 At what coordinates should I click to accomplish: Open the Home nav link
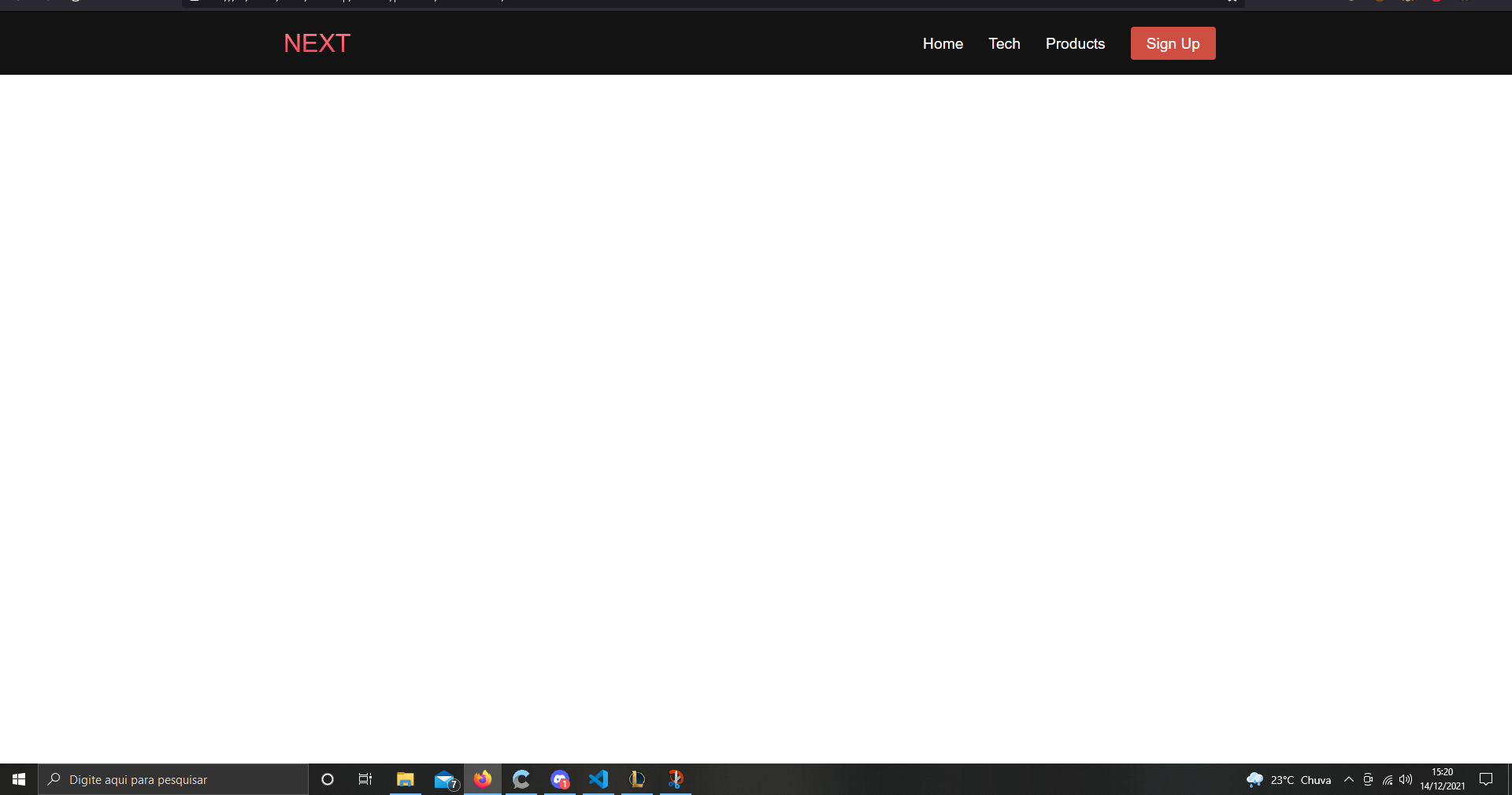tap(943, 44)
